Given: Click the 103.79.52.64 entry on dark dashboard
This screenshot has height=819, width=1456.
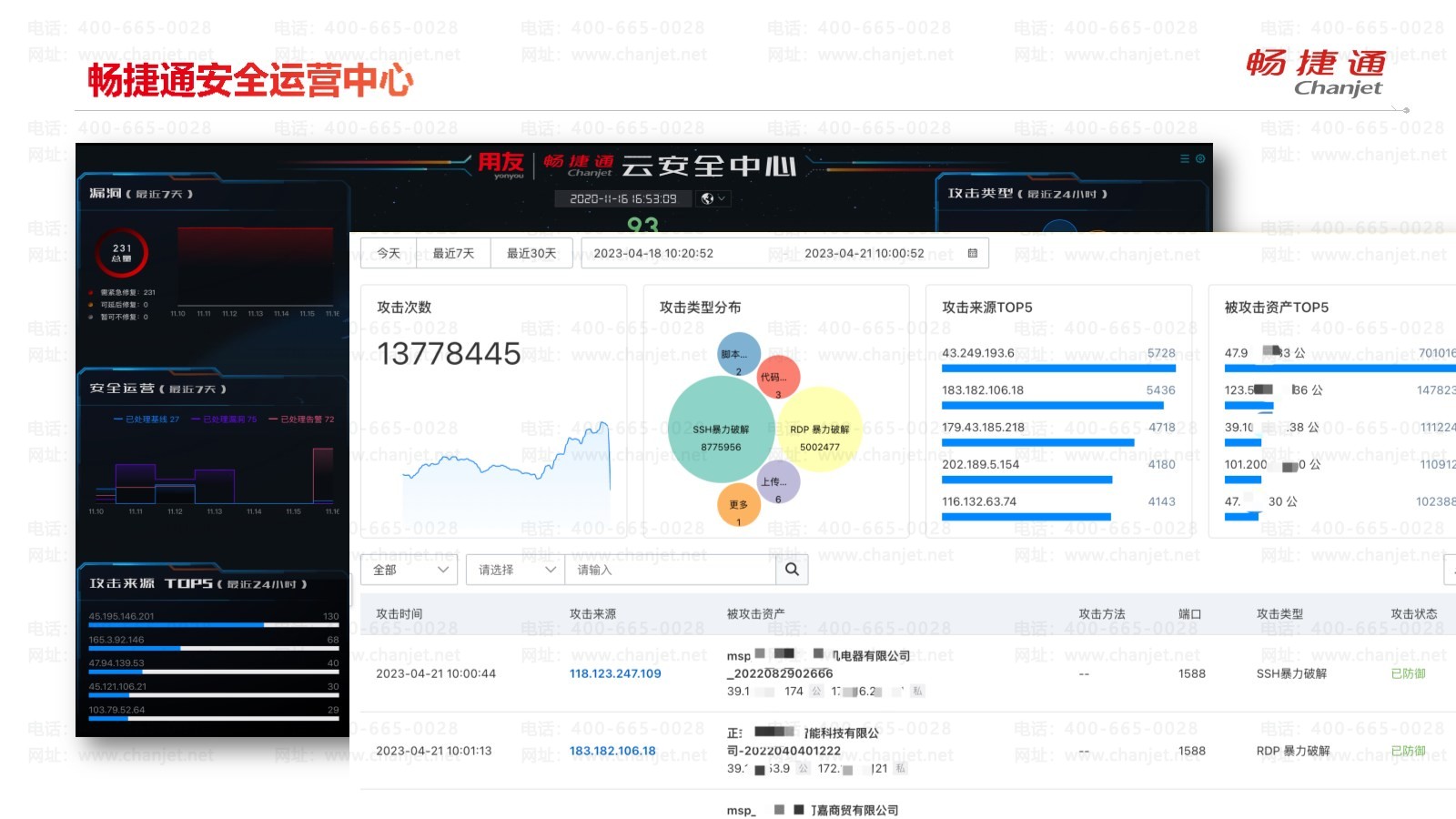Looking at the screenshot, I should 116,710.
